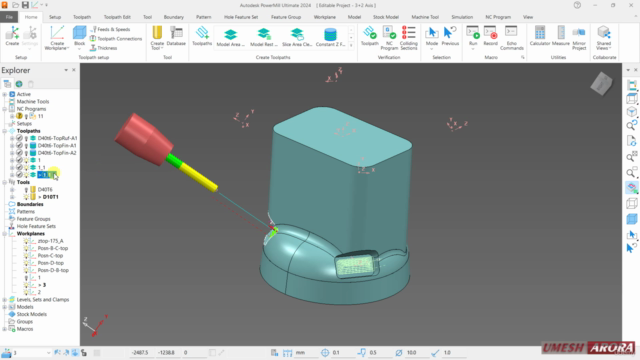Toggle light bulb for D40t6-TopRuf-A1
The image size is (640, 360).
tap(26, 138)
